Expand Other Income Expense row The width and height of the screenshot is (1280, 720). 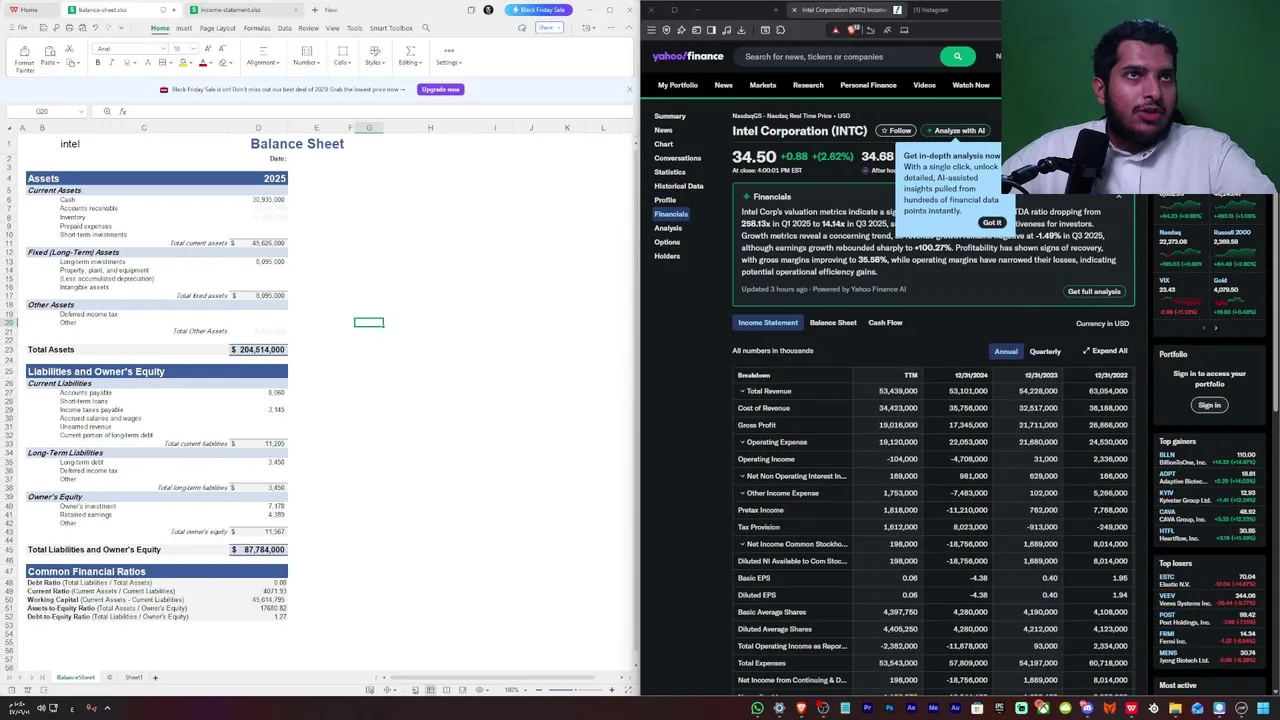pyautogui.click(x=742, y=493)
